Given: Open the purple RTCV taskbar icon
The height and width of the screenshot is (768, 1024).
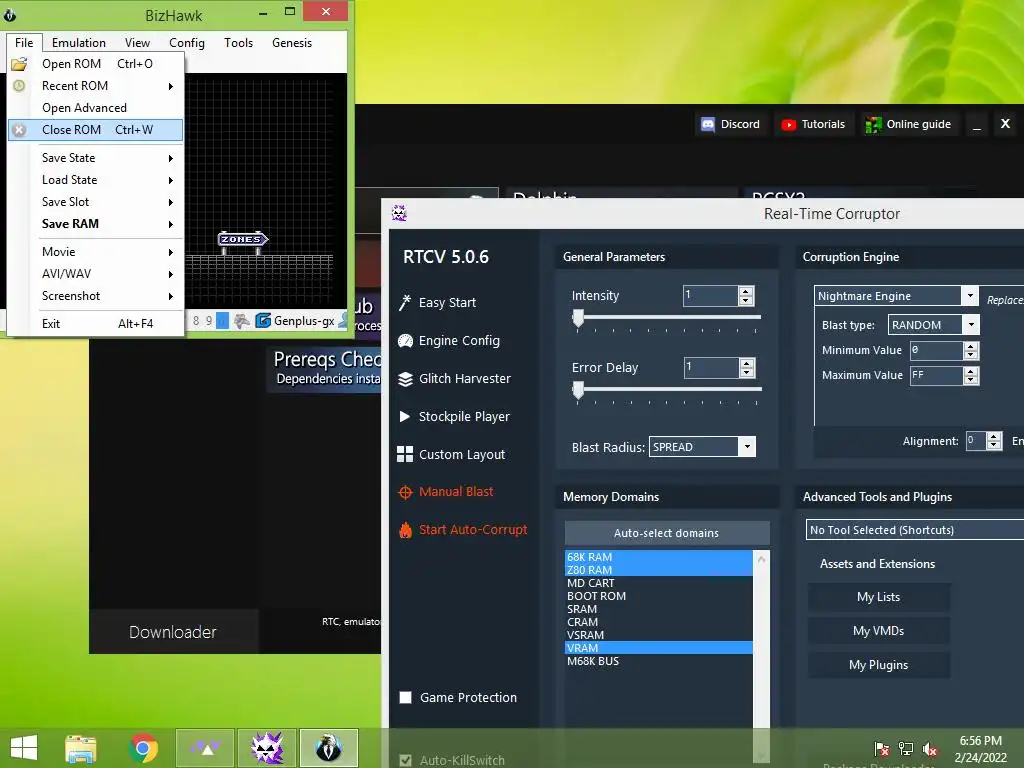Looking at the screenshot, I should tap(267, 748).
